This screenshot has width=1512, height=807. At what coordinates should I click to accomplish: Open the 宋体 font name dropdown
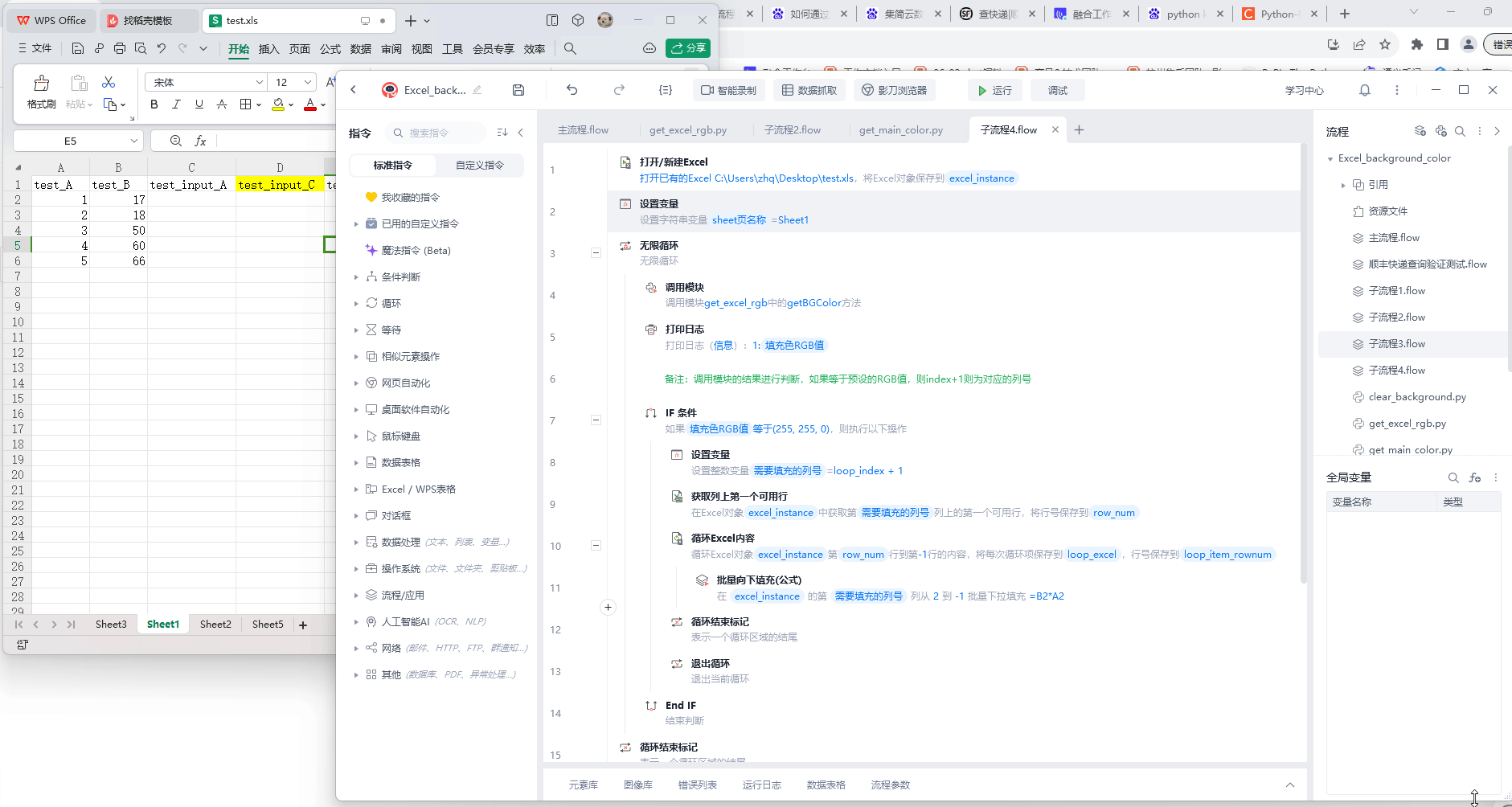(x=260, y=82)
